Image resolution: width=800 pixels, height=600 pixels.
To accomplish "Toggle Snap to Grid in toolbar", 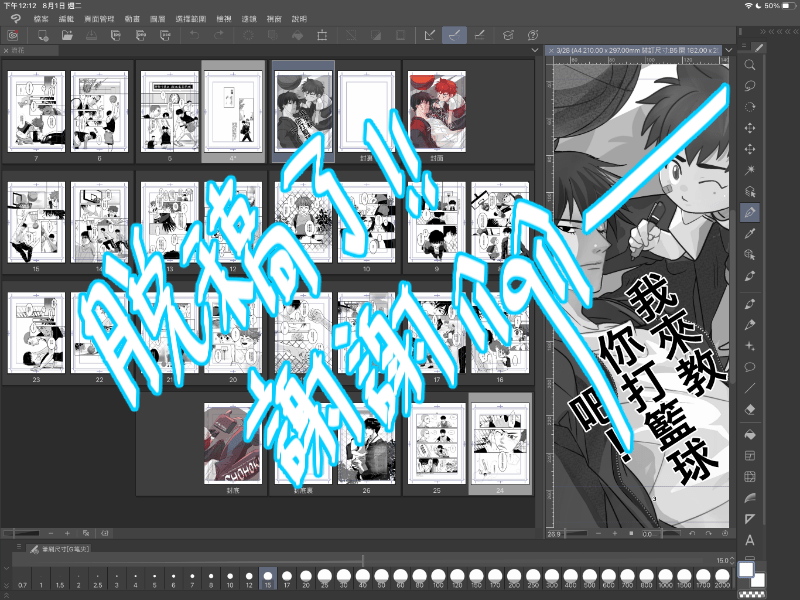I will (480, 35).
